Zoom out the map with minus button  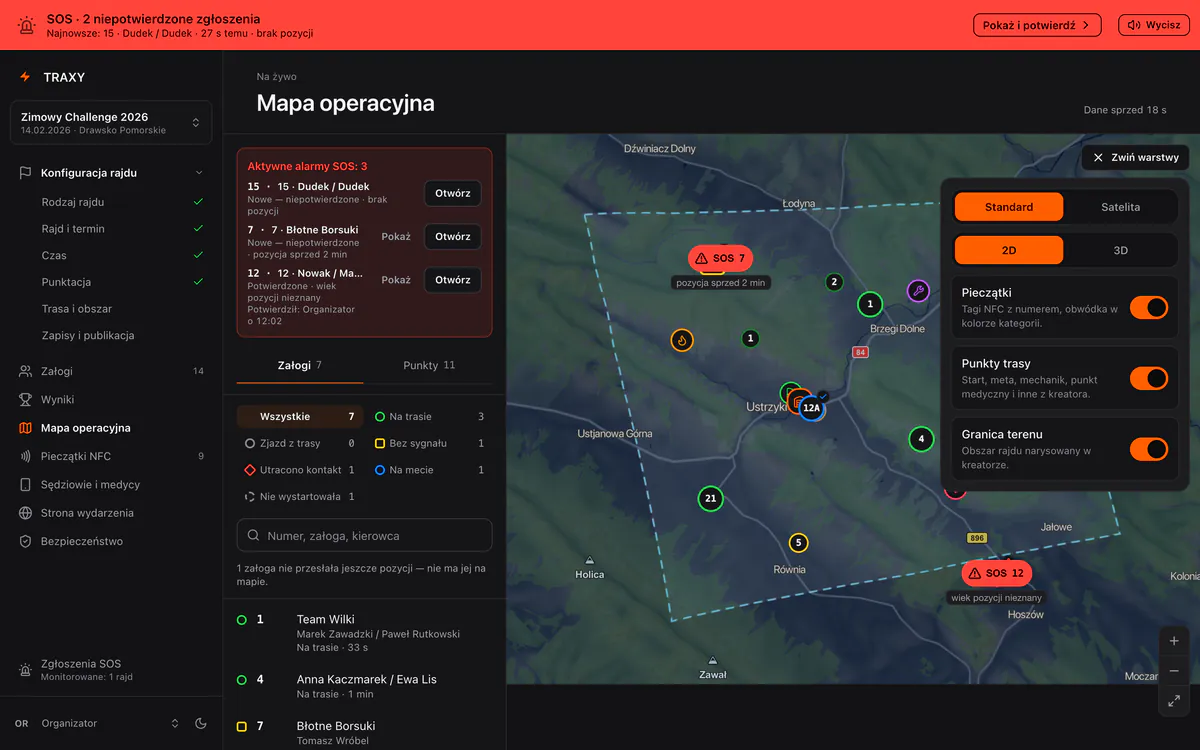tap(1174, 671)
